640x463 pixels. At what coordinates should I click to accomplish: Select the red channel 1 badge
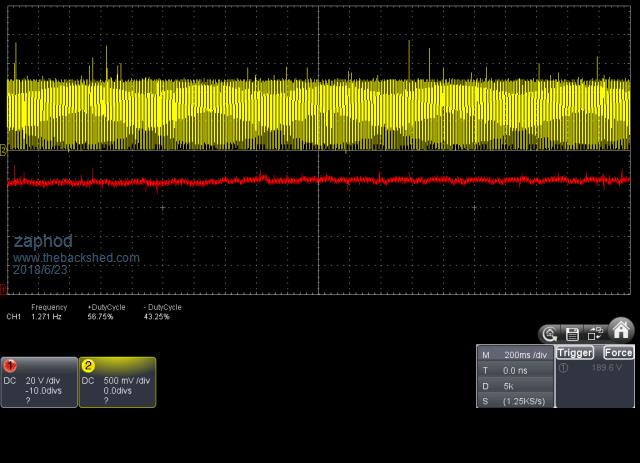click(9, 366)
